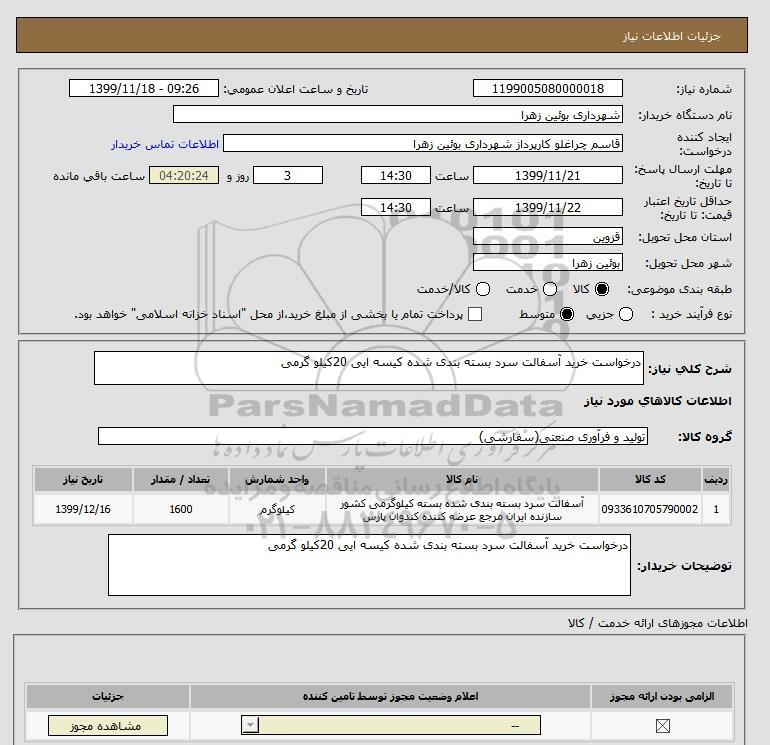Click the quantity cell 1600

181,509
